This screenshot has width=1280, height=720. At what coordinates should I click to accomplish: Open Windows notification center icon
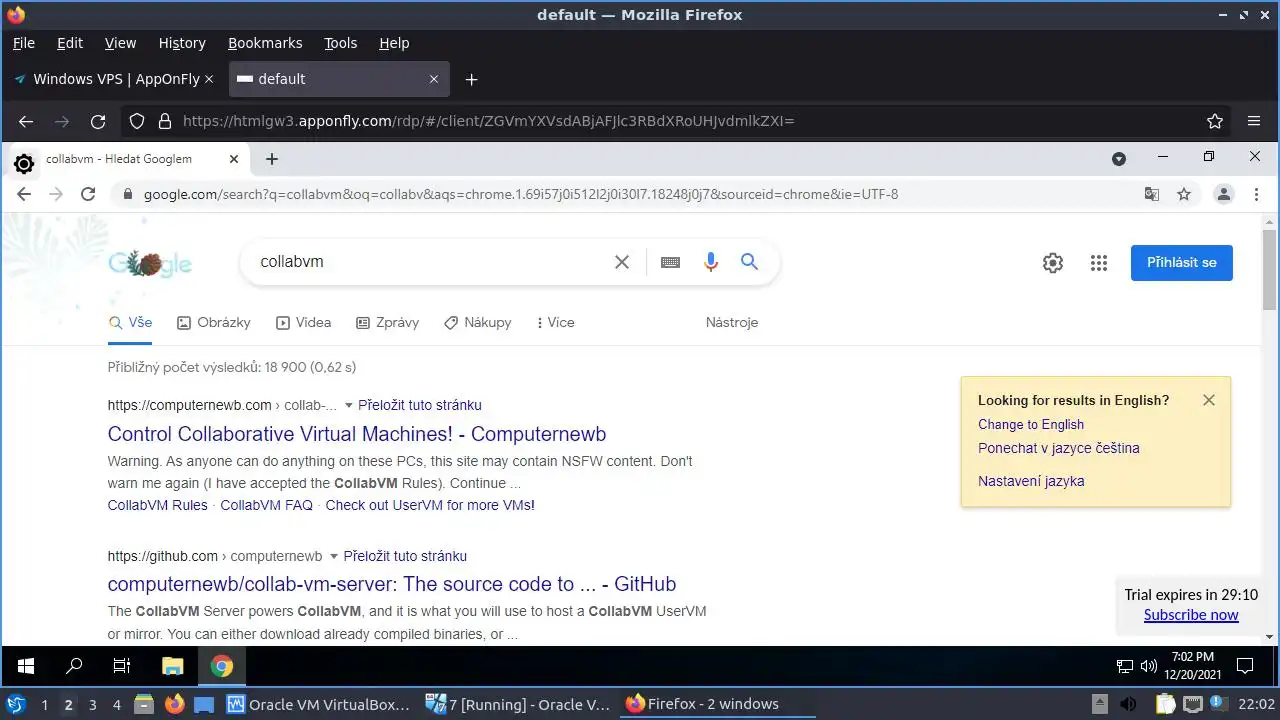pyautogui.click(x=1245, y=666)
